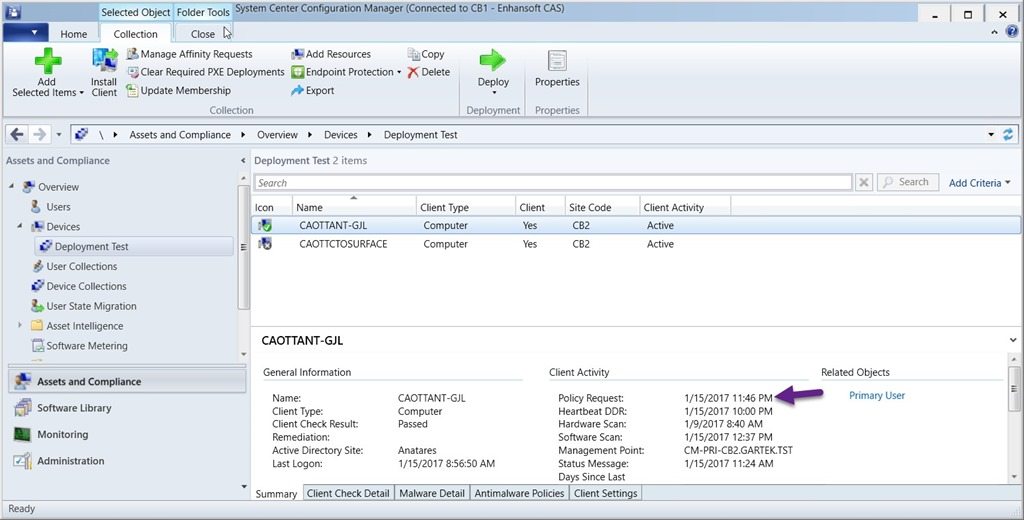Screen dimensions: 1024x520
Task: Click the Refresh icon at address bar end
Action: coord(1008,135)
